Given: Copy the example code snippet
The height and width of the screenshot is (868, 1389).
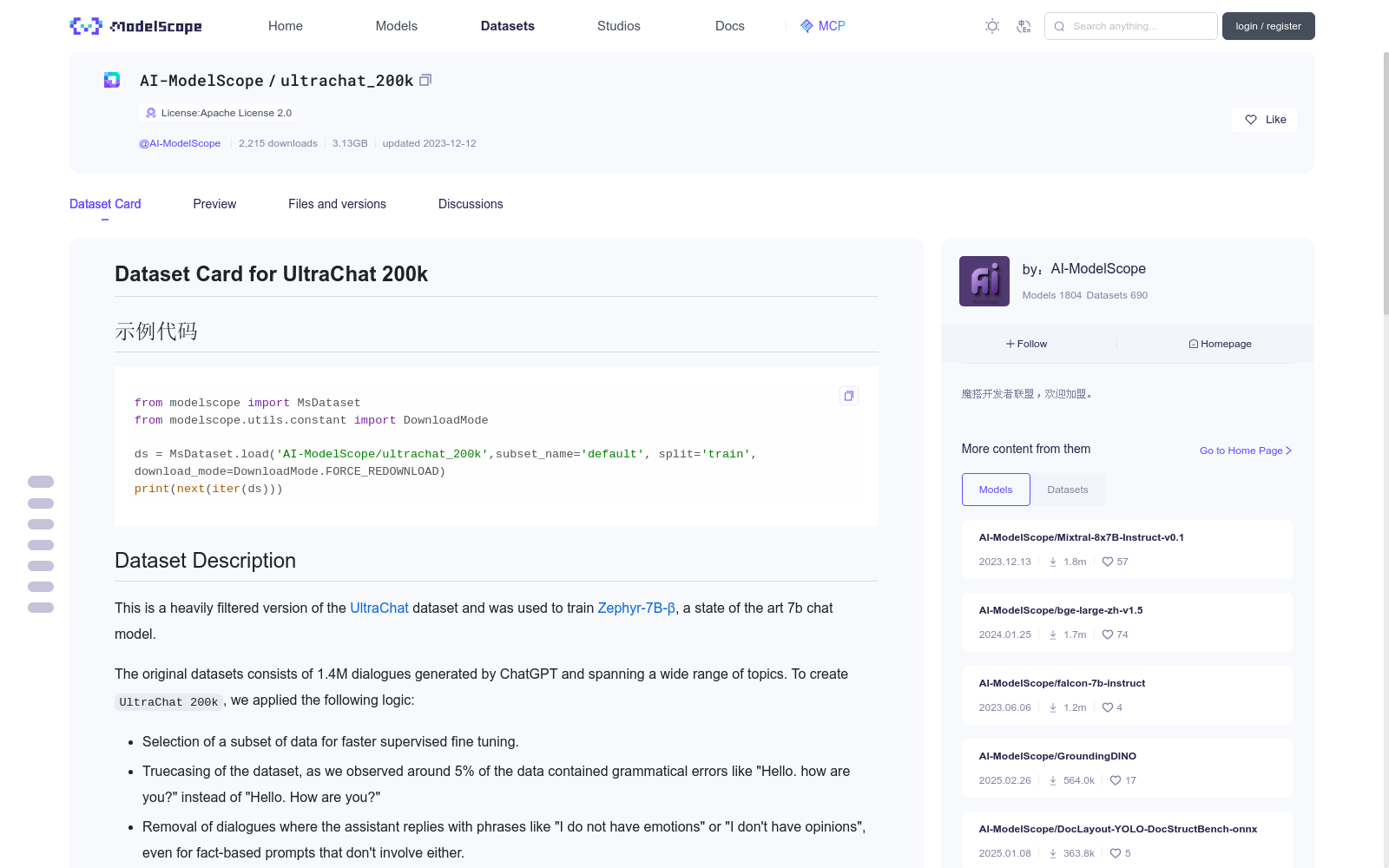Looking at the screenshot, I should (x=849, y=396).
